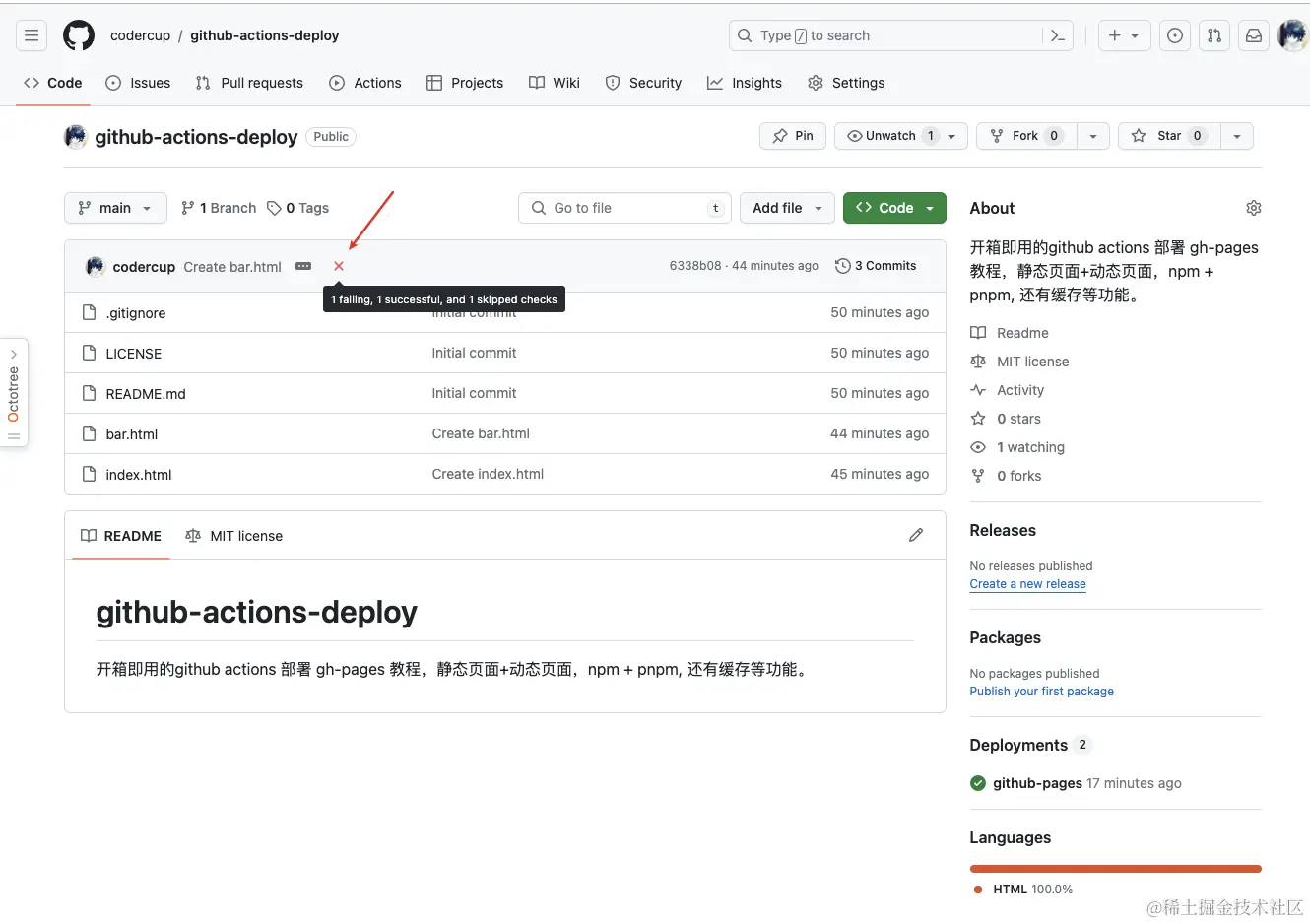This screenshot has height=924, width=1310.
Task: View 1 watching list
Action: click(1017, 447)
